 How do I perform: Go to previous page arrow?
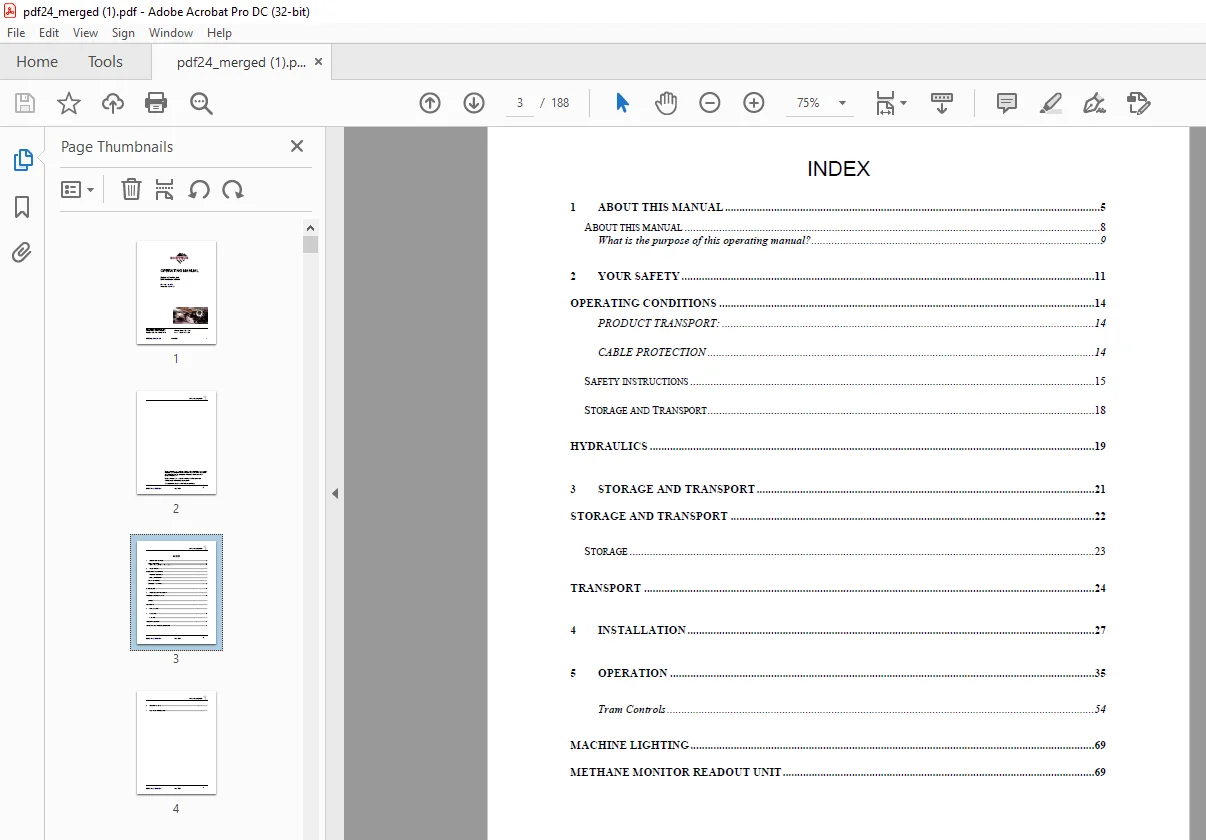(430, 103)
